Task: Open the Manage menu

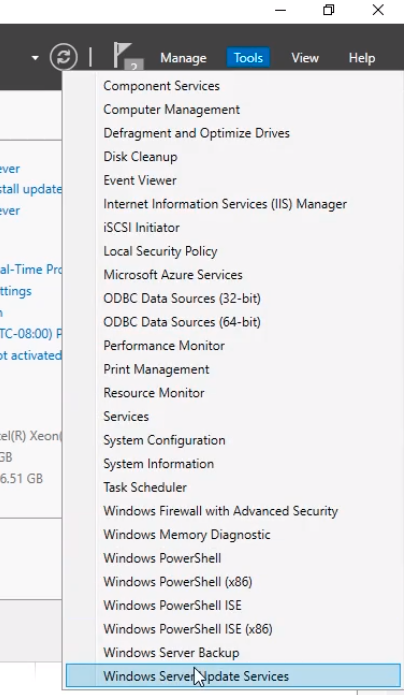Action: tap(183, 58)
